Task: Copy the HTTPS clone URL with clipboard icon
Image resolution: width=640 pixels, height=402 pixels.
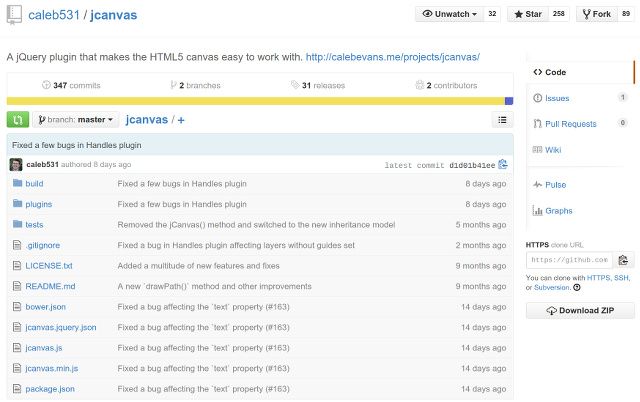Action: 623,260
